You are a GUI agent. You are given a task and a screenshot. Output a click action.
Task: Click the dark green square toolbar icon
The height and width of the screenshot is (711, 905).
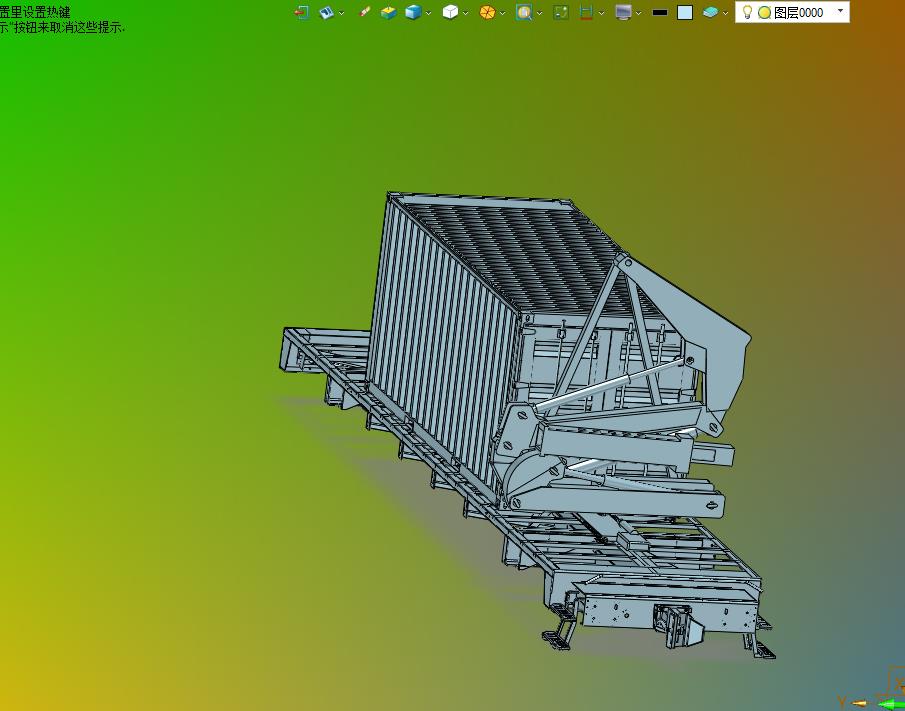click(561, 12)
